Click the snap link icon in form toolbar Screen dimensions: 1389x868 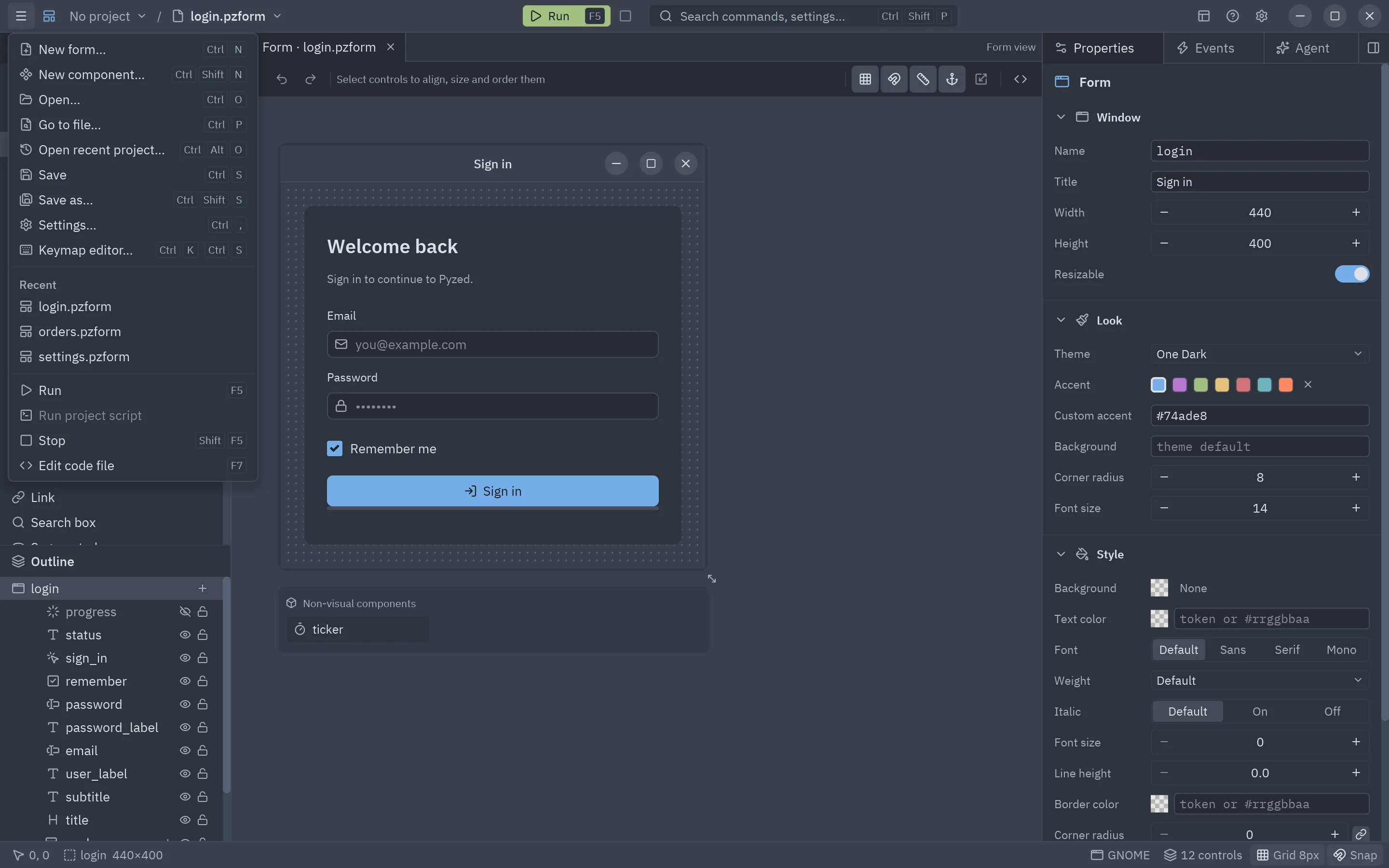pos(894,79)
